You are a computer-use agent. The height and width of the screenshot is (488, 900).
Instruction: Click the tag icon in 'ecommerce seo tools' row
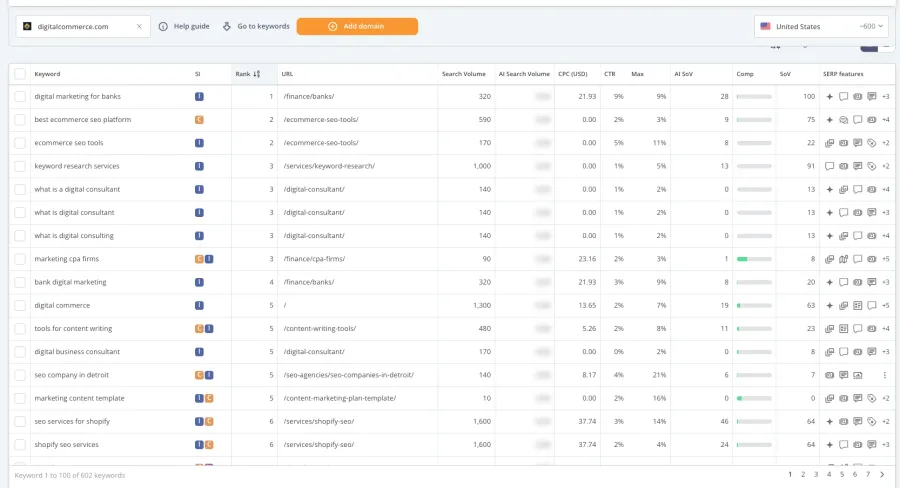click(871, 143)
